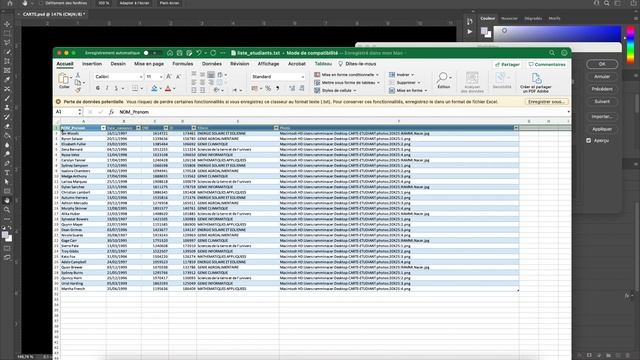Switch to the Insertion ribbon tab

[92, 64]
